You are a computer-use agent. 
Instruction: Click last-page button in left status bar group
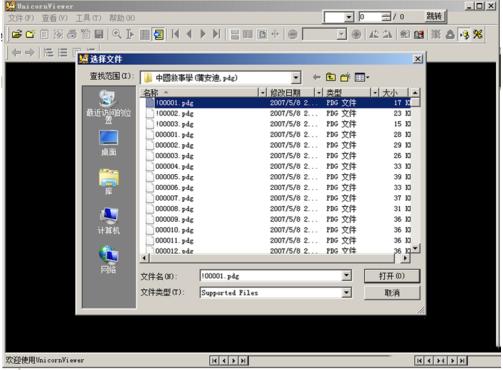[x=244, y=360]
